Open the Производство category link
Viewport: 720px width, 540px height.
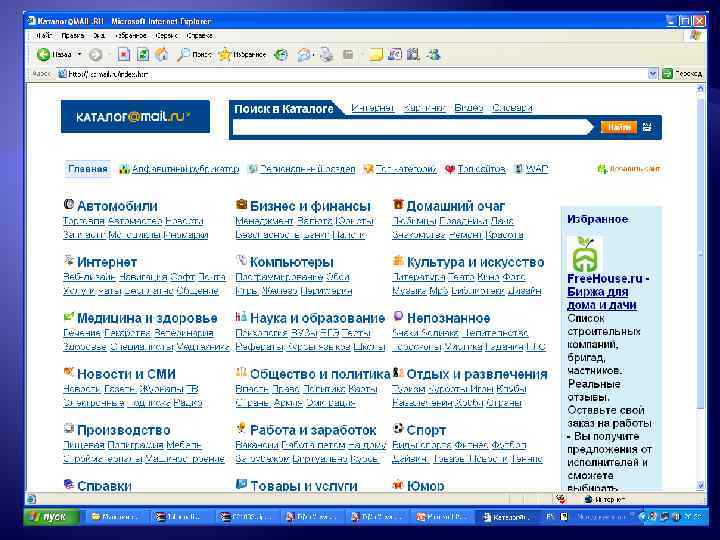click(x=124, y=430)
